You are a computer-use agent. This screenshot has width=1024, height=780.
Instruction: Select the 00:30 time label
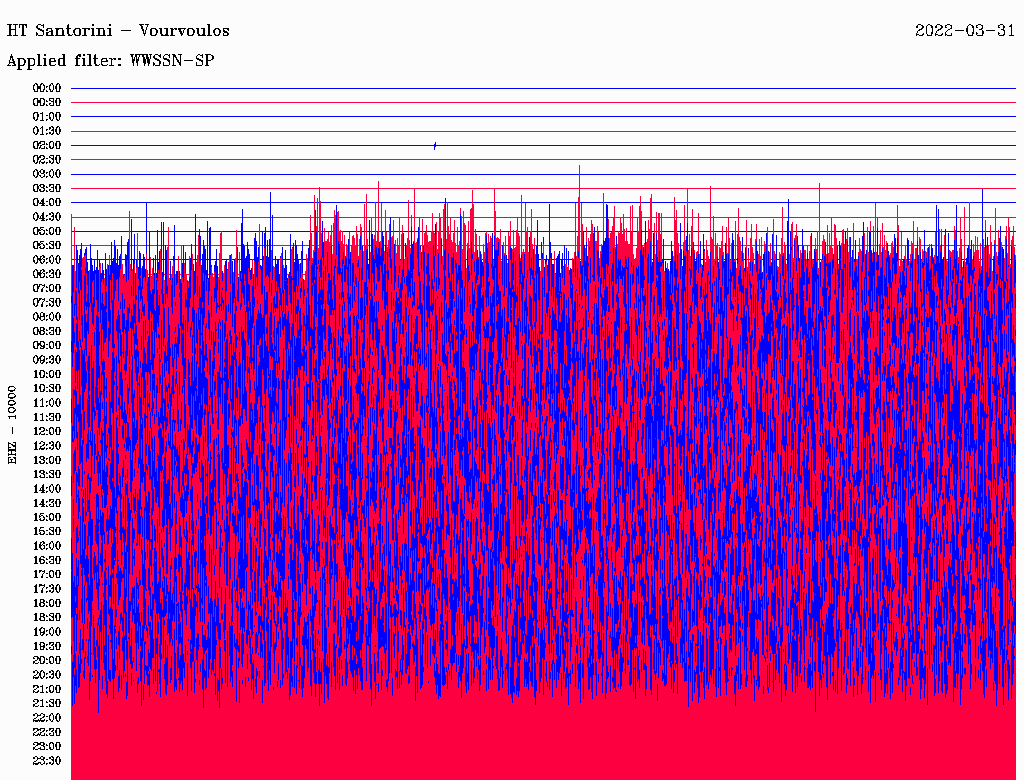point(47,102)
